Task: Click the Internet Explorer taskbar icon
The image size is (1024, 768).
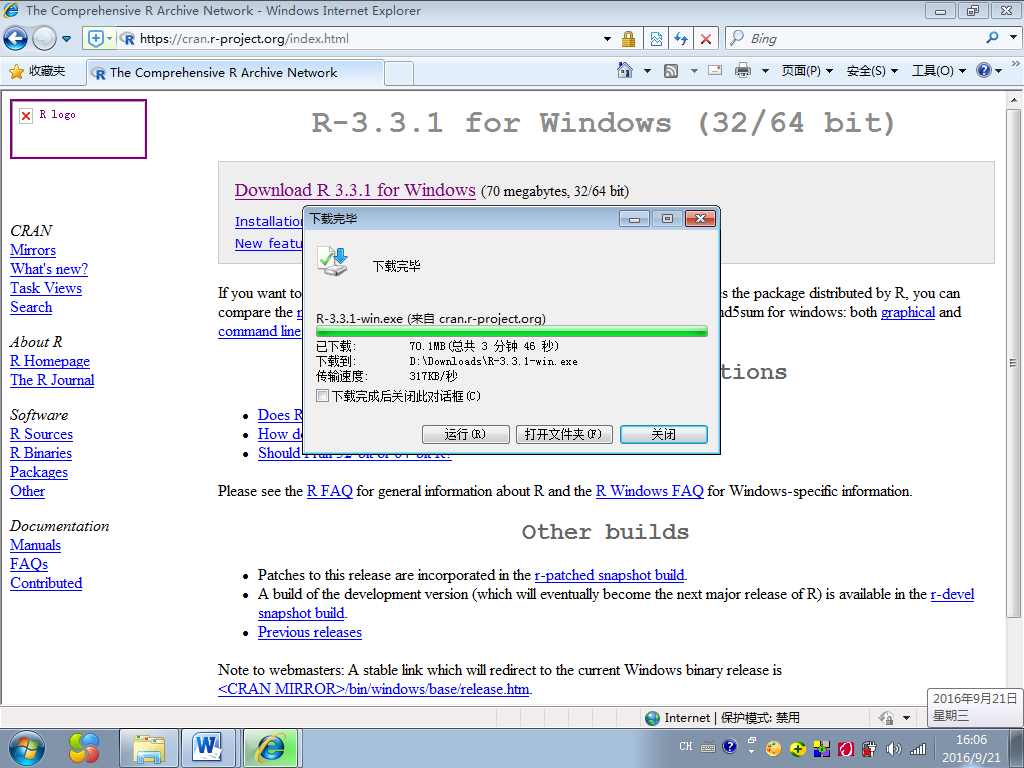Action: click(x=270, y=748)
